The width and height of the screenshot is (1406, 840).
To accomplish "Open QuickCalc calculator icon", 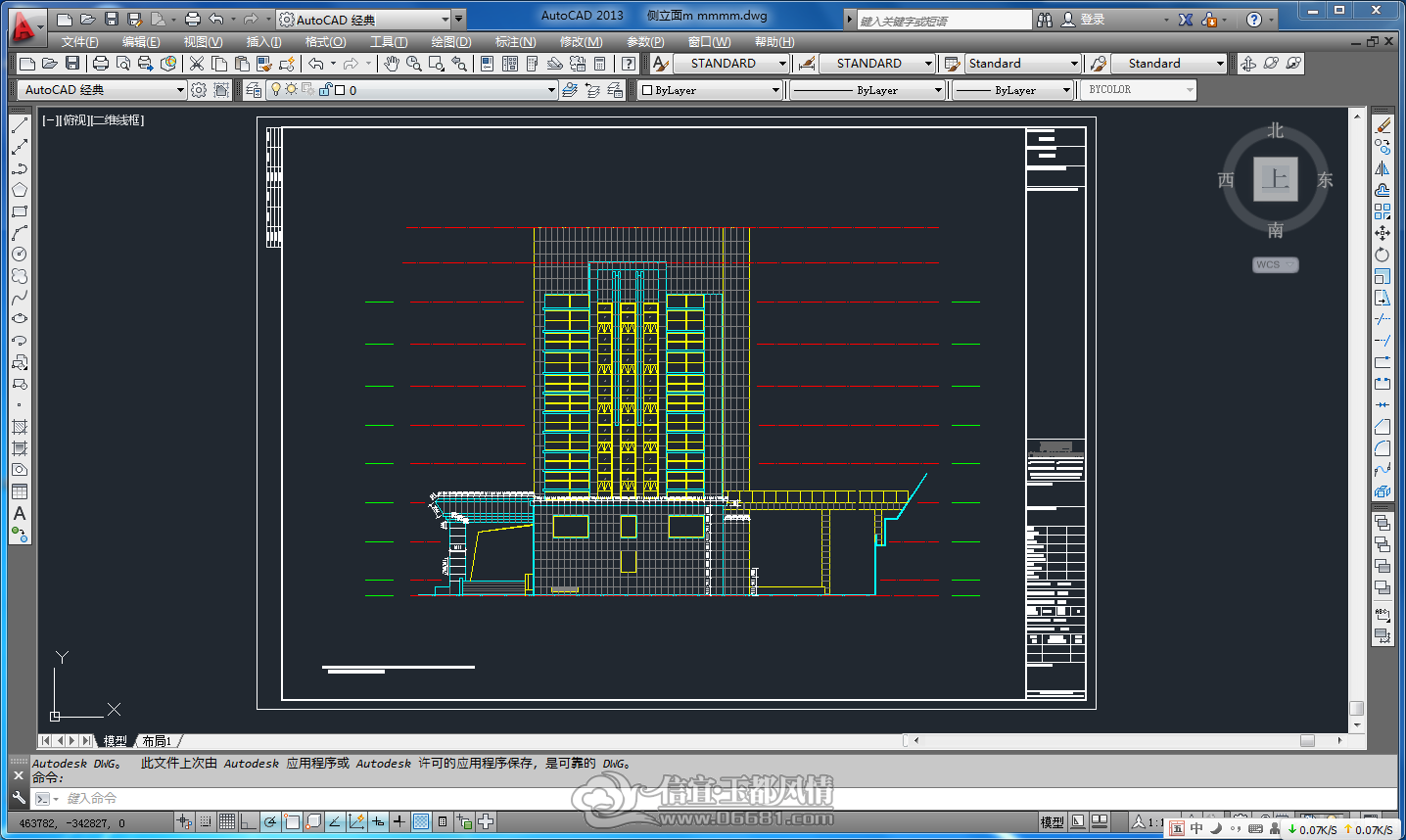I will click(600, 64).
